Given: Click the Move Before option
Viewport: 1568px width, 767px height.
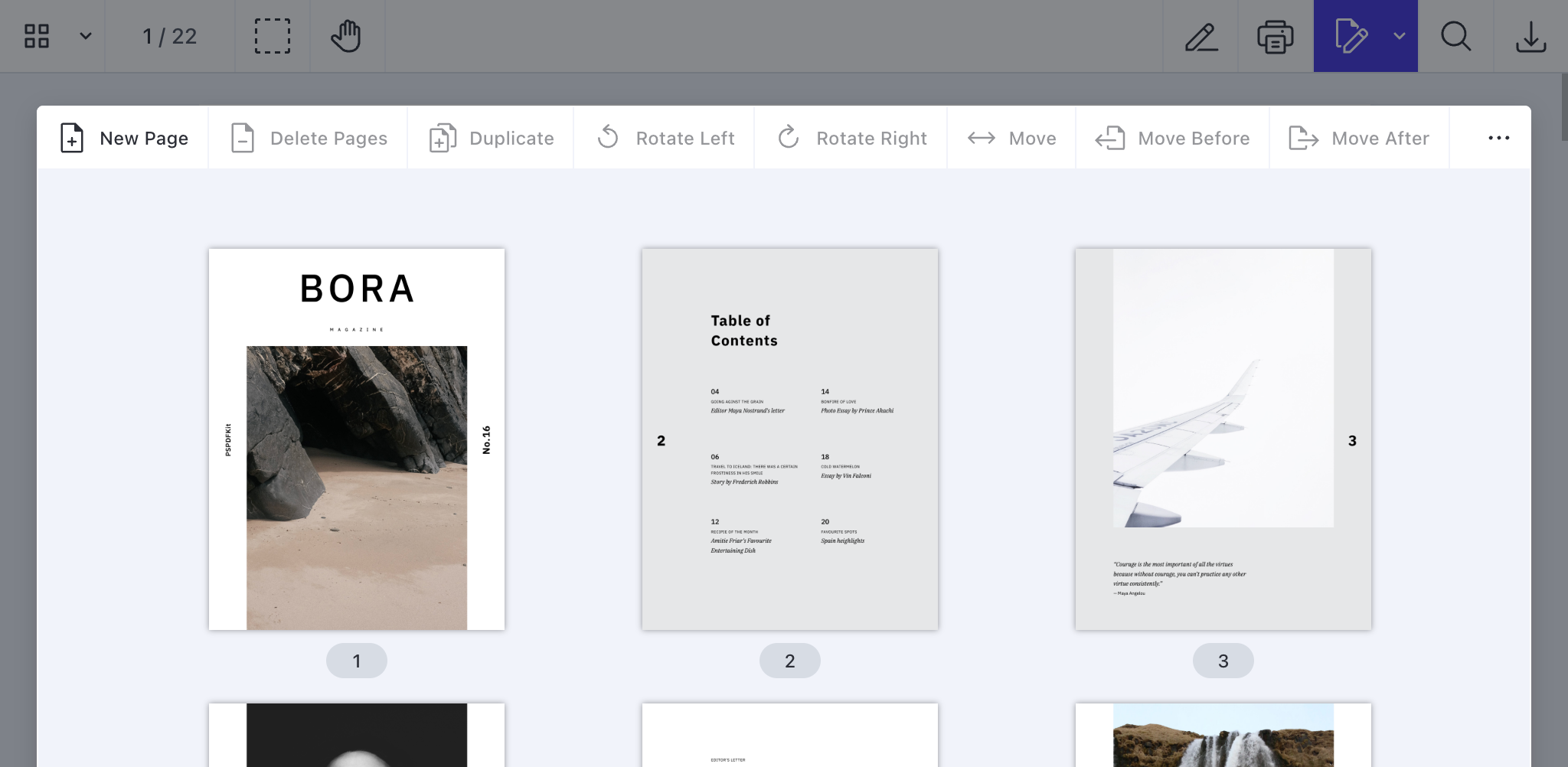Looking at the screenshot, I should pyautogui.click(x=1173, y=139).
